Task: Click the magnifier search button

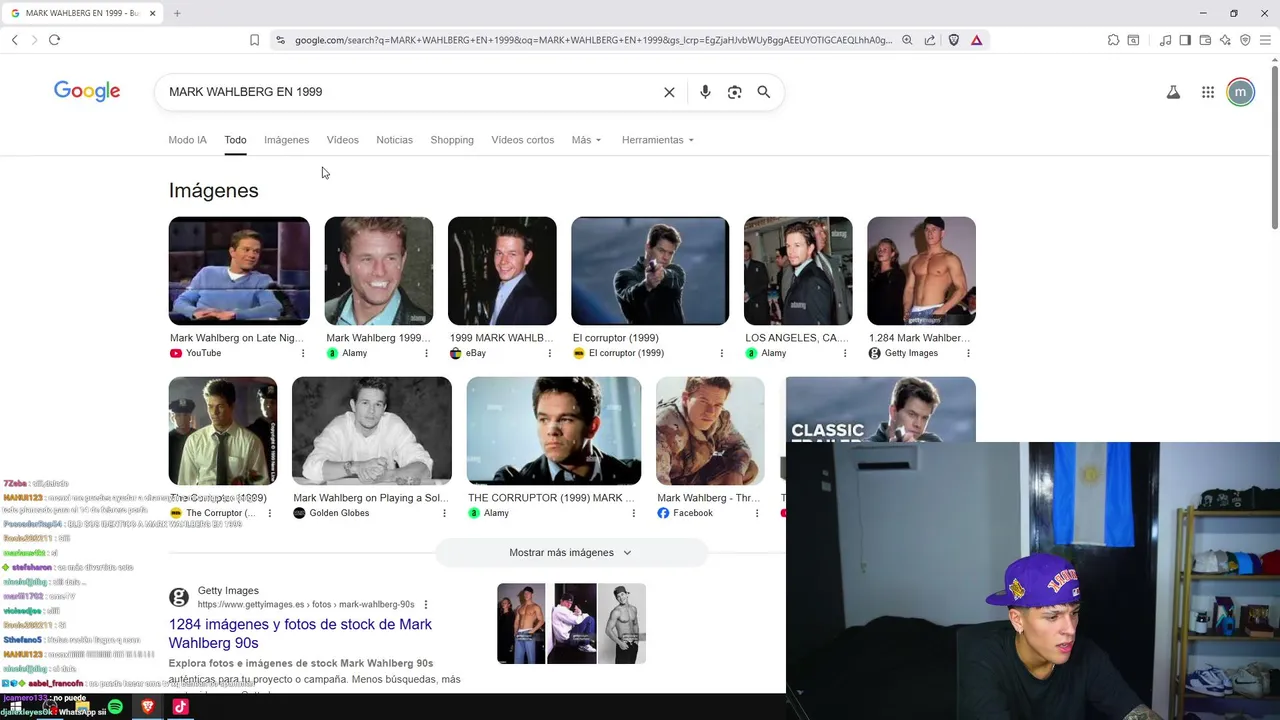Action: [x=764, y=92]
